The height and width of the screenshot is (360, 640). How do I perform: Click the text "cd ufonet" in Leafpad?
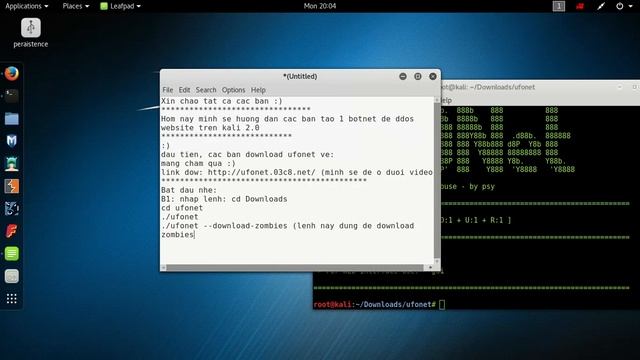[x=182, y=208]
